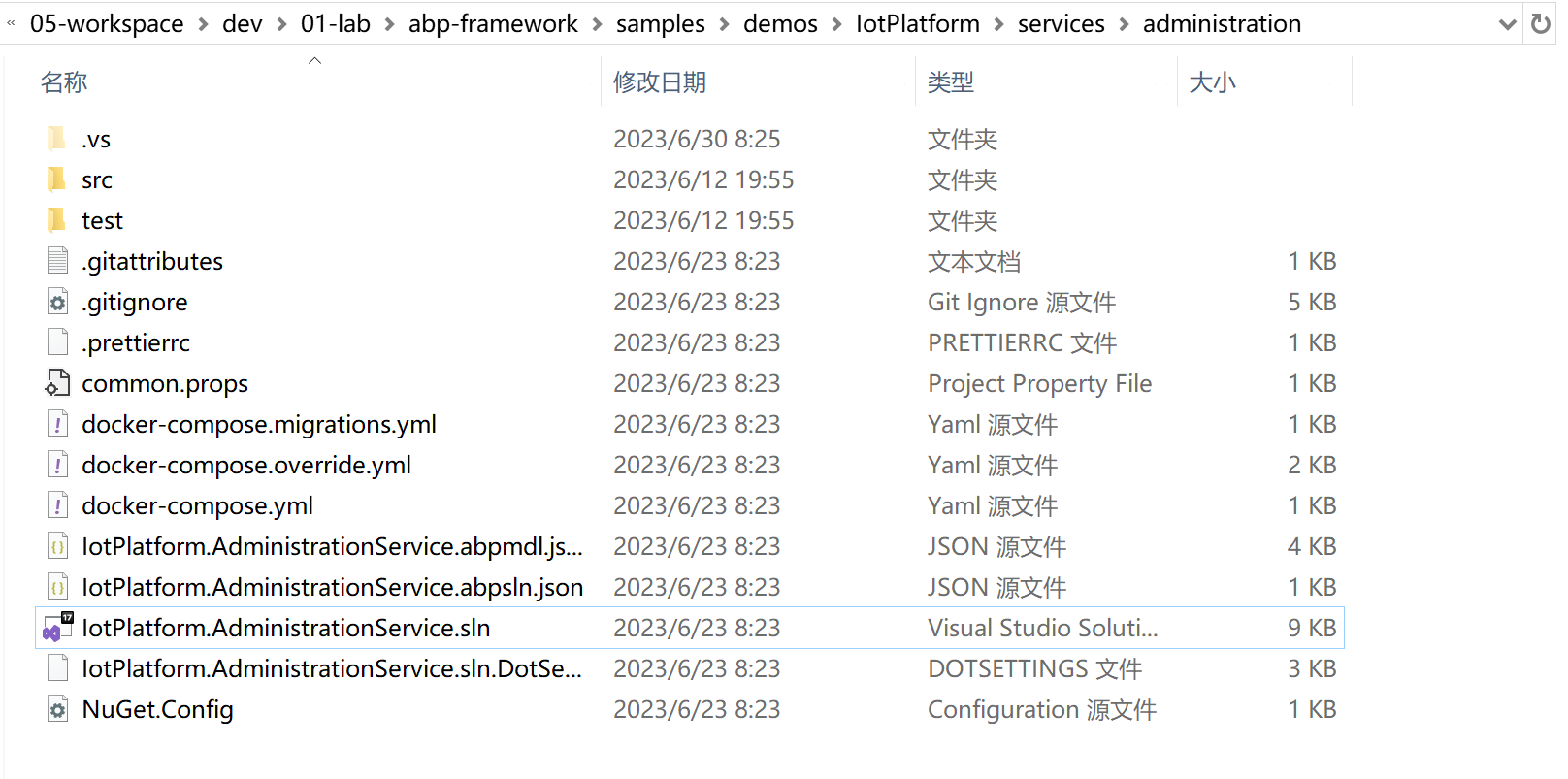The image size is (1568, 779).
Task: Click the common.props file icon
Action: tap(57, 384)
